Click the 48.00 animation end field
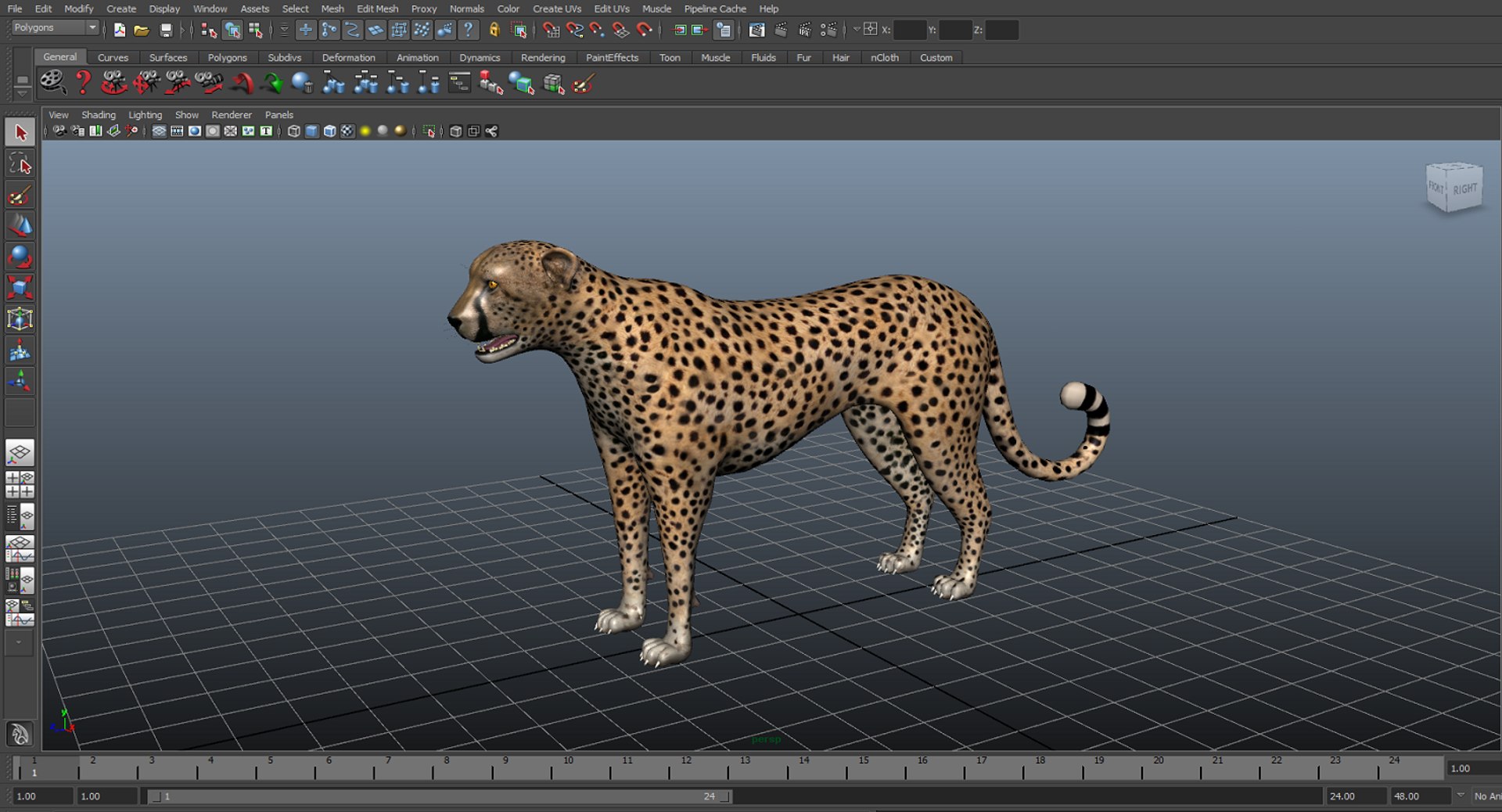 click(1420, 796)
